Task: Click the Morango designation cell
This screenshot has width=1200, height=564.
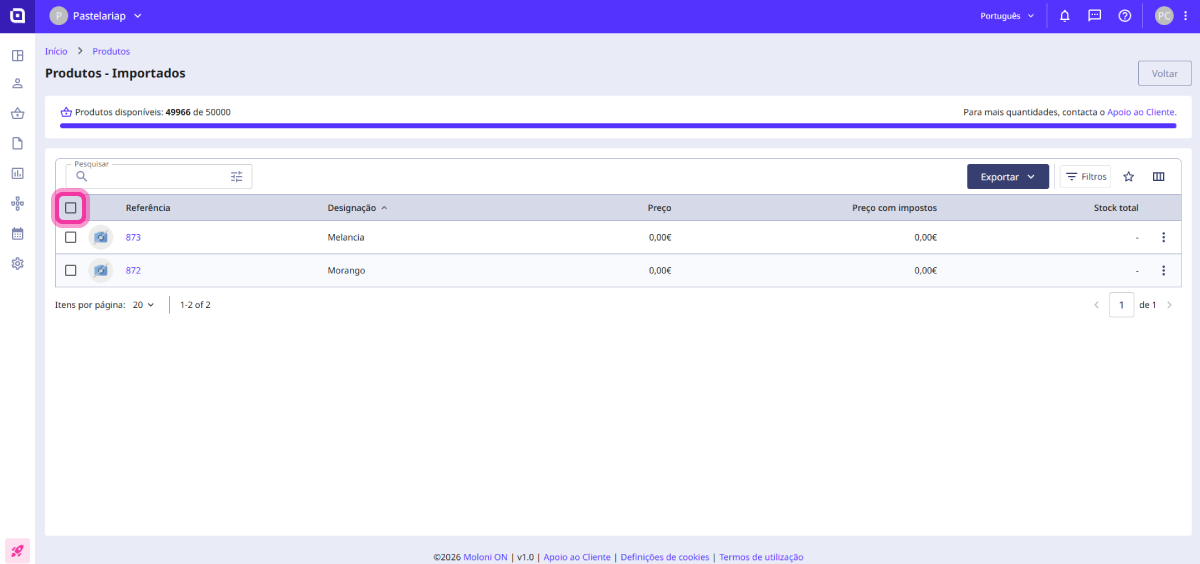Action: click(346, 270)
